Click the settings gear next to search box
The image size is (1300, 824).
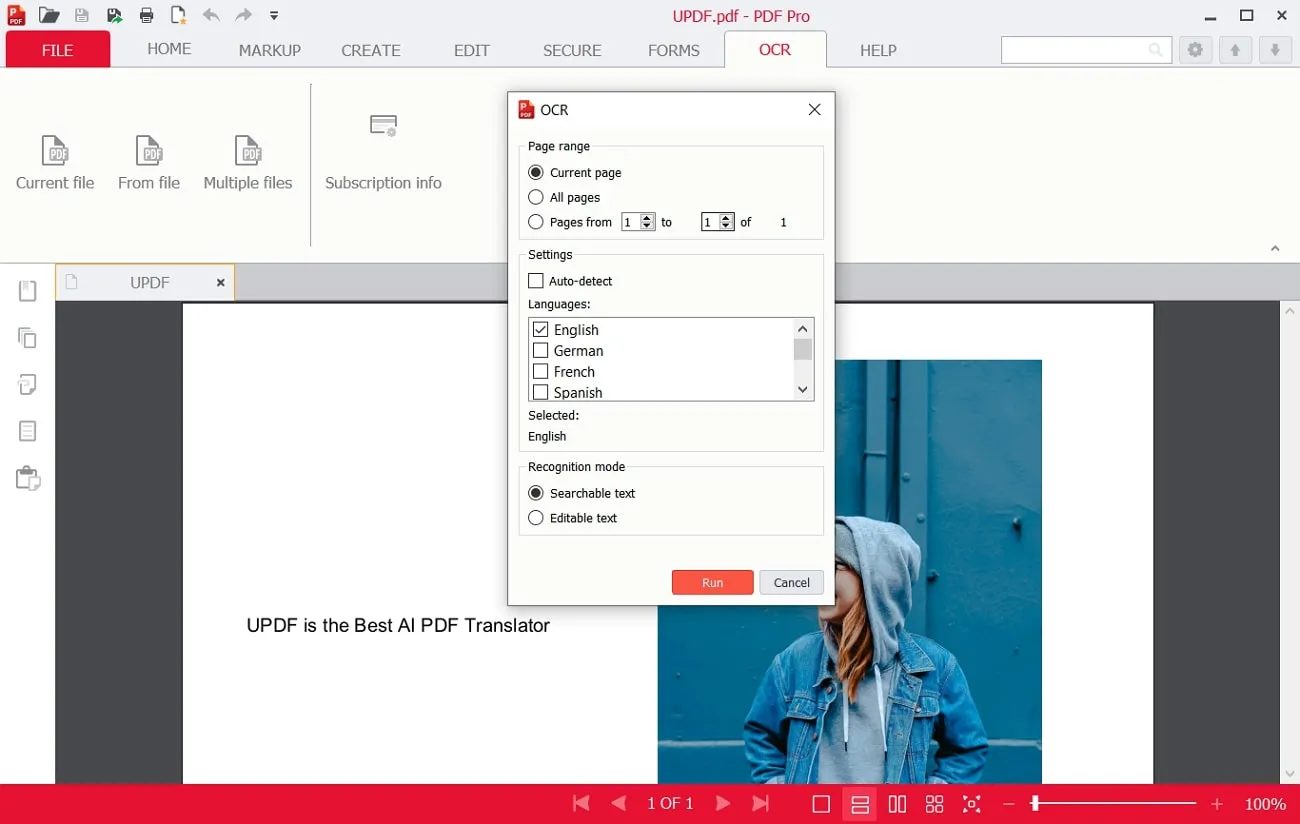(1195, 50)
